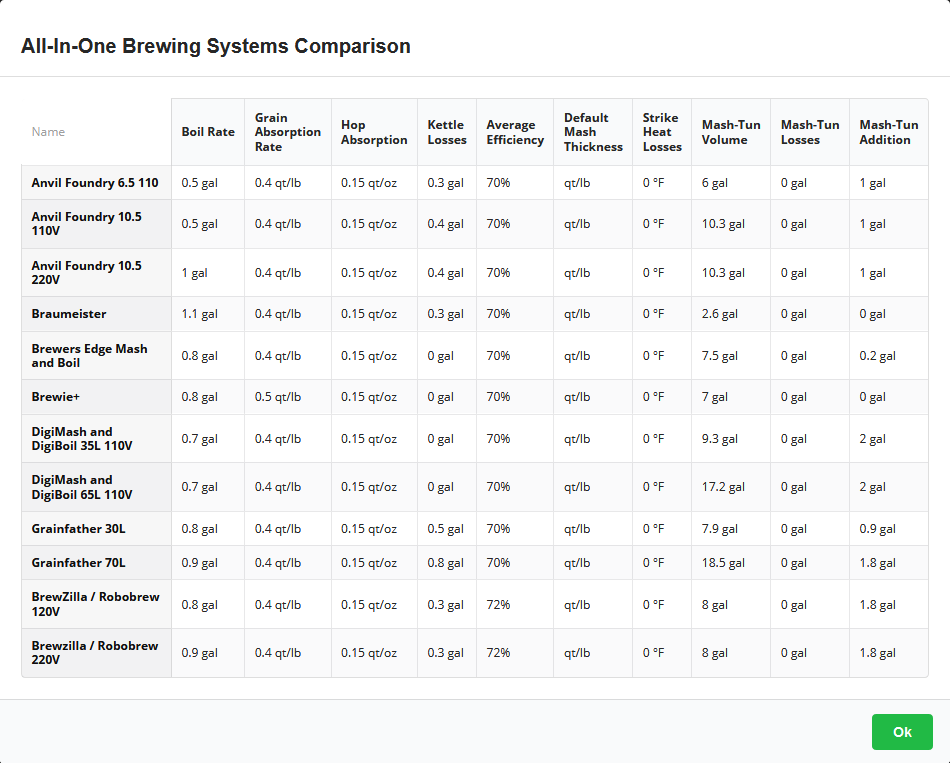Click Grainfather 30L mash-tun addition 0.9 gal
This screenshot has height=763, width=950.
(x=877, y=528)
